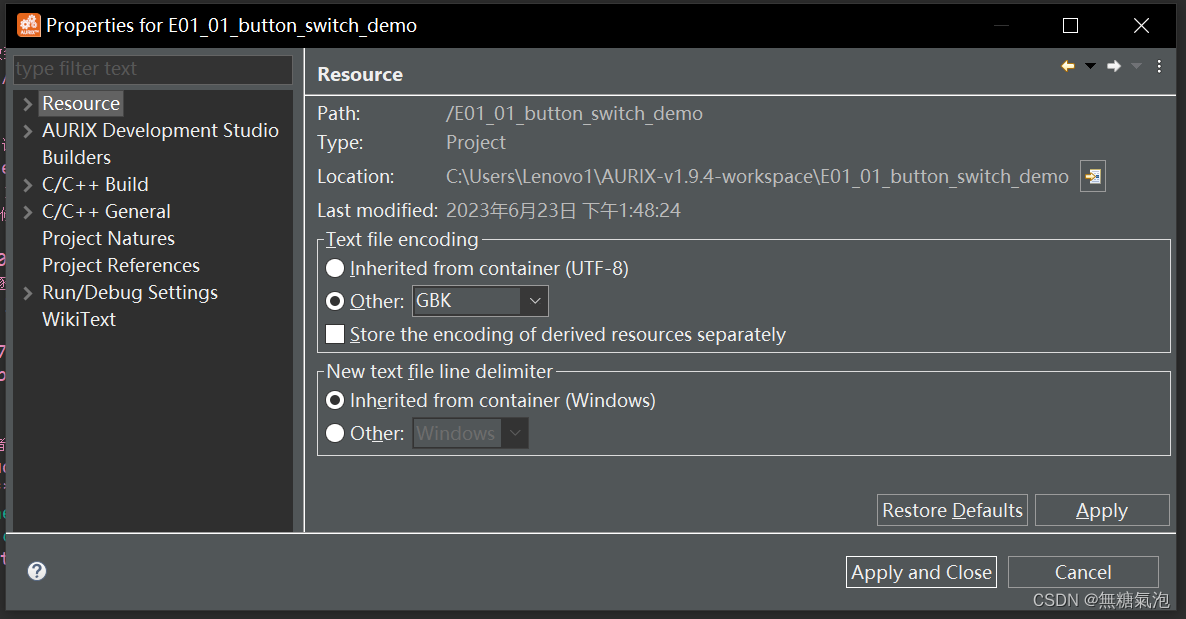The height and width of the screenshot is (619, 1186).
Task: Click the Path value /E01_01_button_switch_demo
Action: pos(574,114)
